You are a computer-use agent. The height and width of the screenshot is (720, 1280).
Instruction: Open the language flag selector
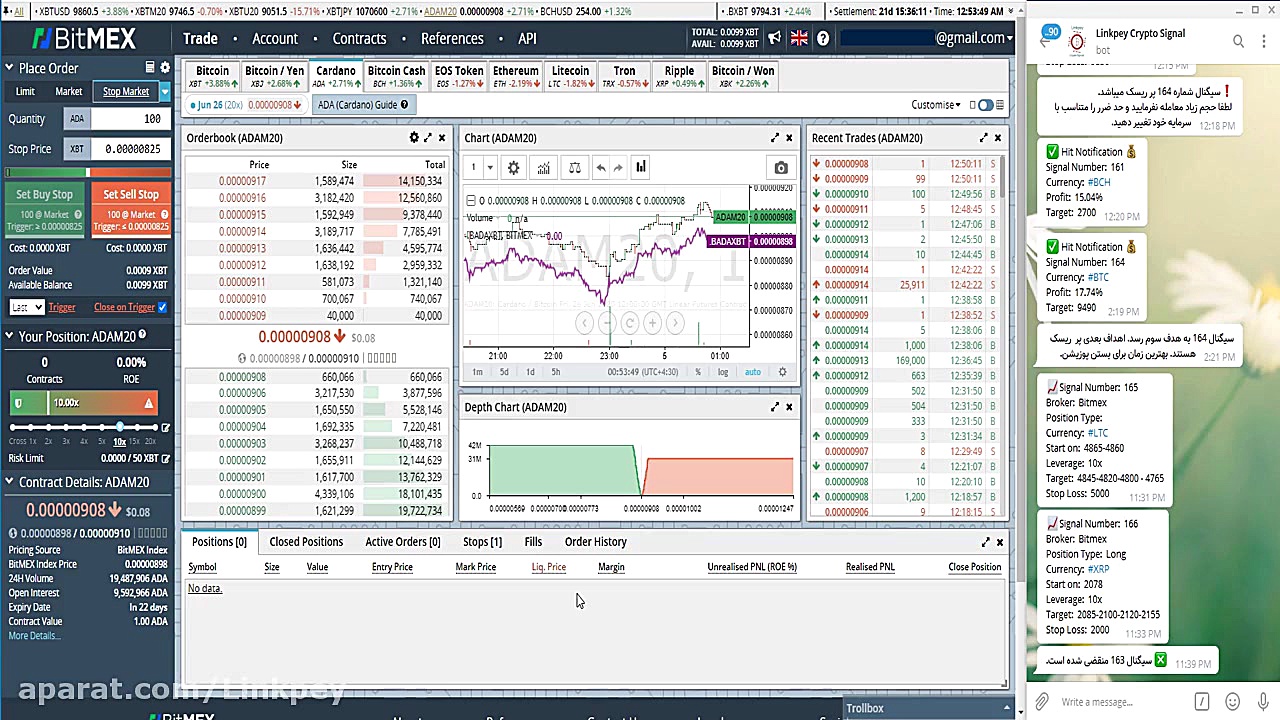[799, 38]
